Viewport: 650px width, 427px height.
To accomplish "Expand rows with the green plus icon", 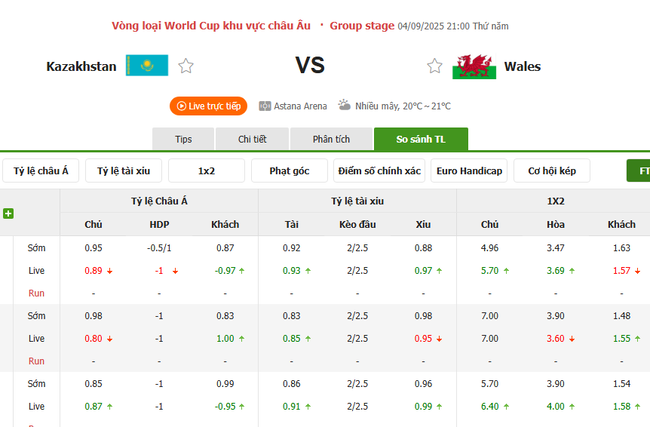I will pos(8,213).
